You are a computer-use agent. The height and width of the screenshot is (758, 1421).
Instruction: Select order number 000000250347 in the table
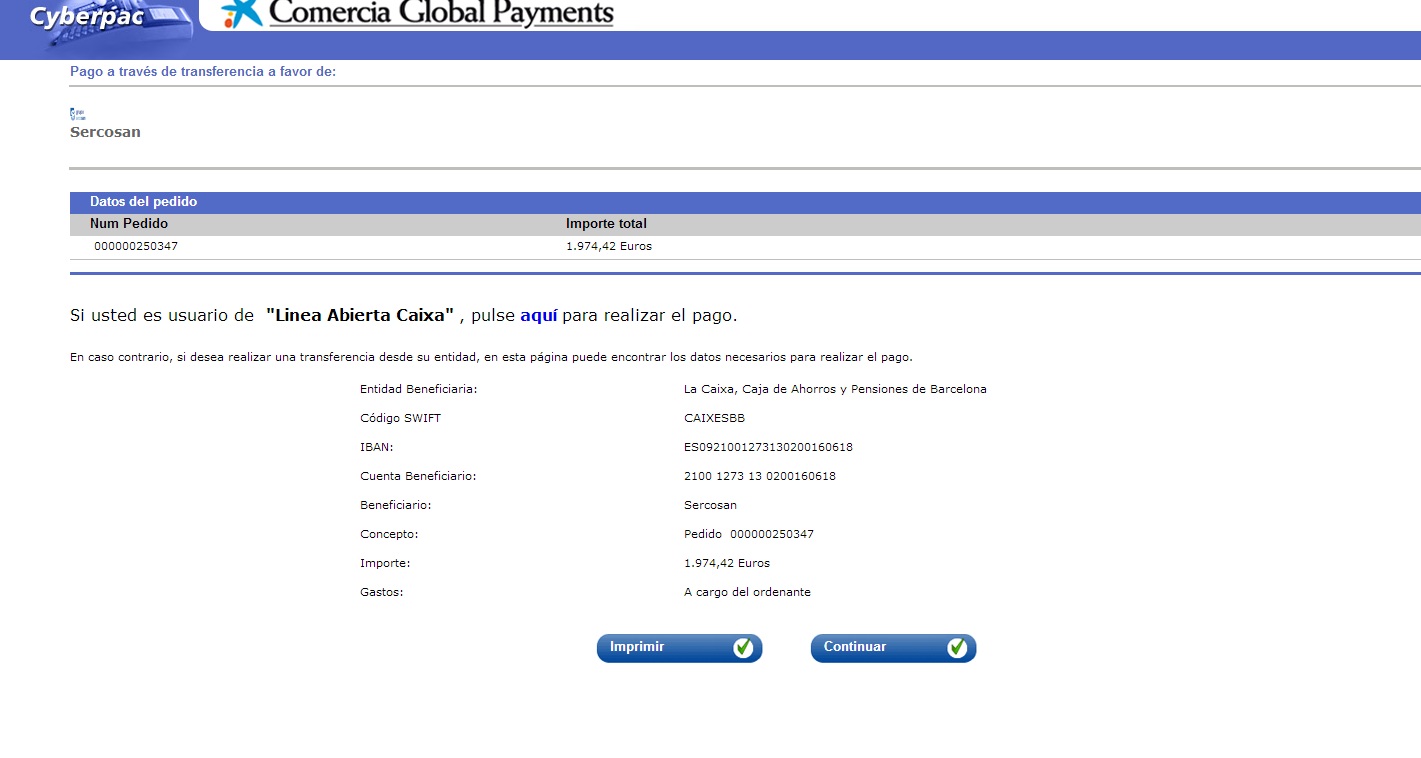[136, 246]
